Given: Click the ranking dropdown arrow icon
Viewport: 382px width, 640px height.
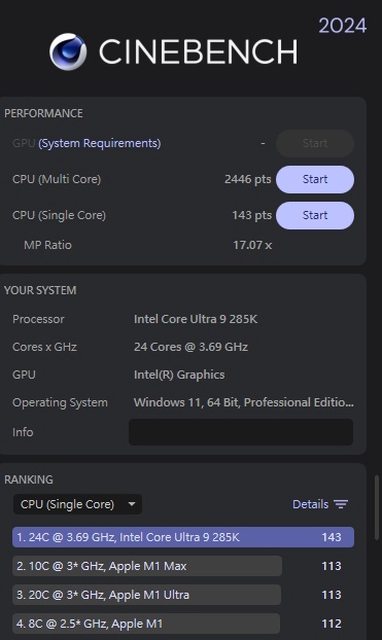Looking at the screenshot, I should 132,504.
